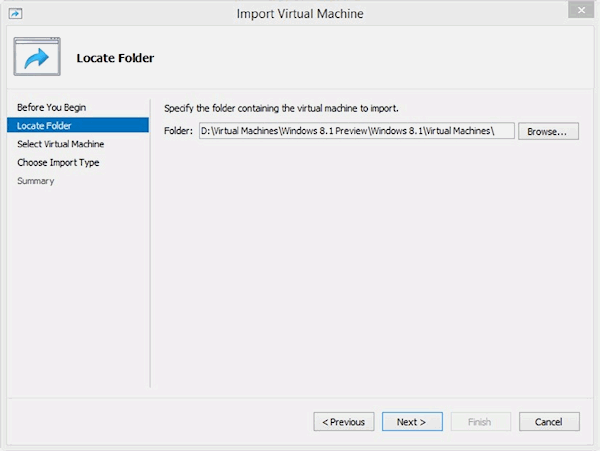The height and width of the screenshot is (451, 600).
Task: Click the "Folder:" field label
Action: (177, 132)
